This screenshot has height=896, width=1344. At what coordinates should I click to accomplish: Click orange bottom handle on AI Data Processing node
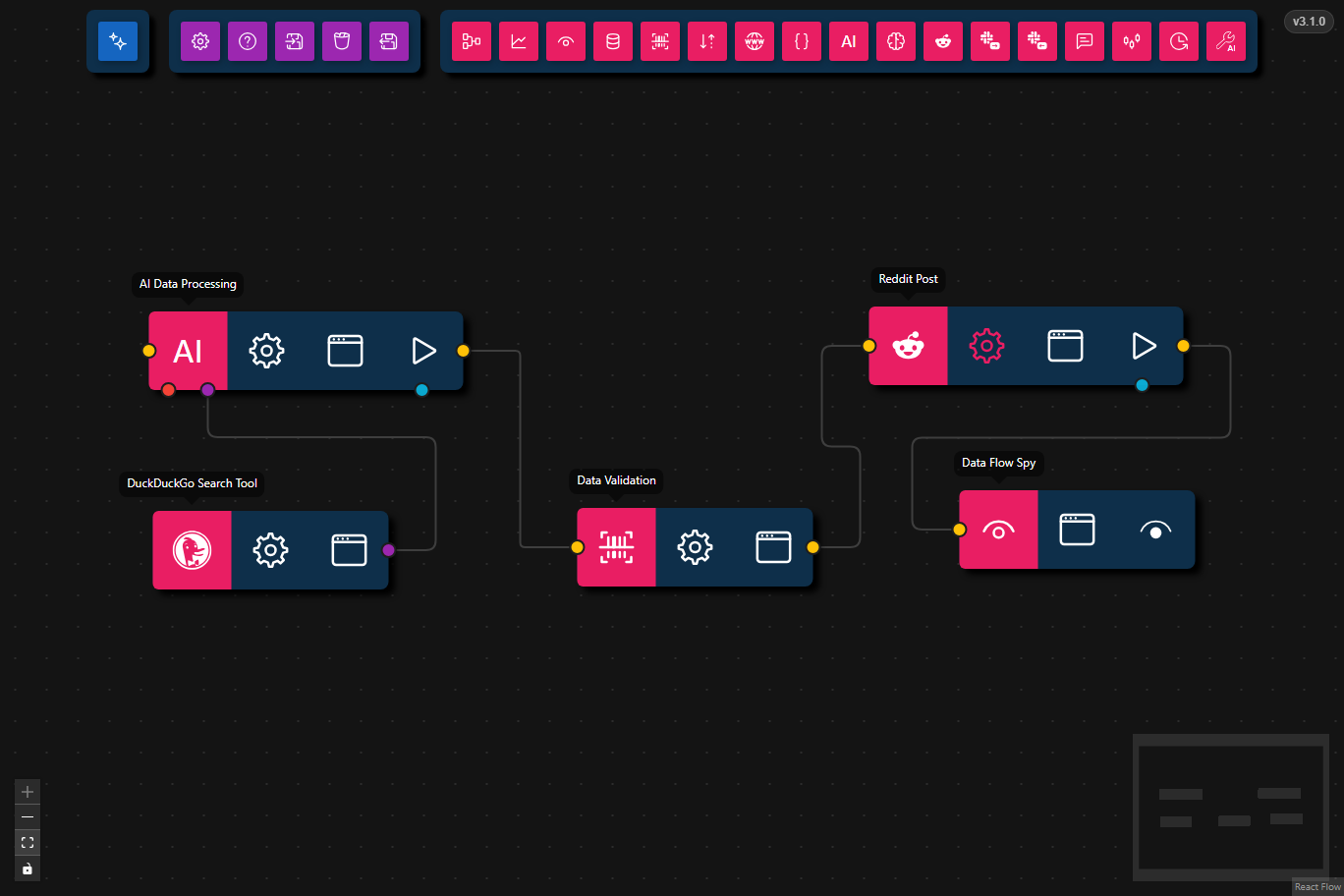pyautogui.click(x=168, y=390)
